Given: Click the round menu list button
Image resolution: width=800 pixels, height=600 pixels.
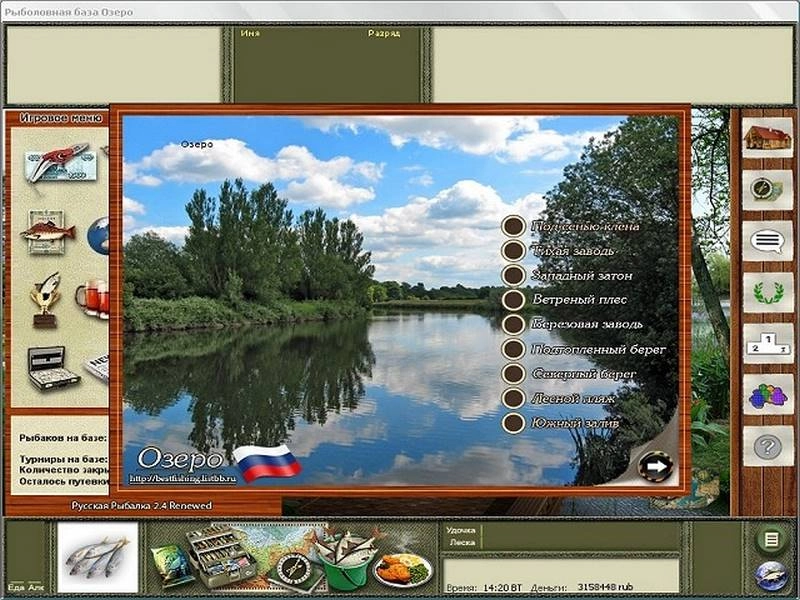Looking at the screenshot, I should click(x=770, y=540).
